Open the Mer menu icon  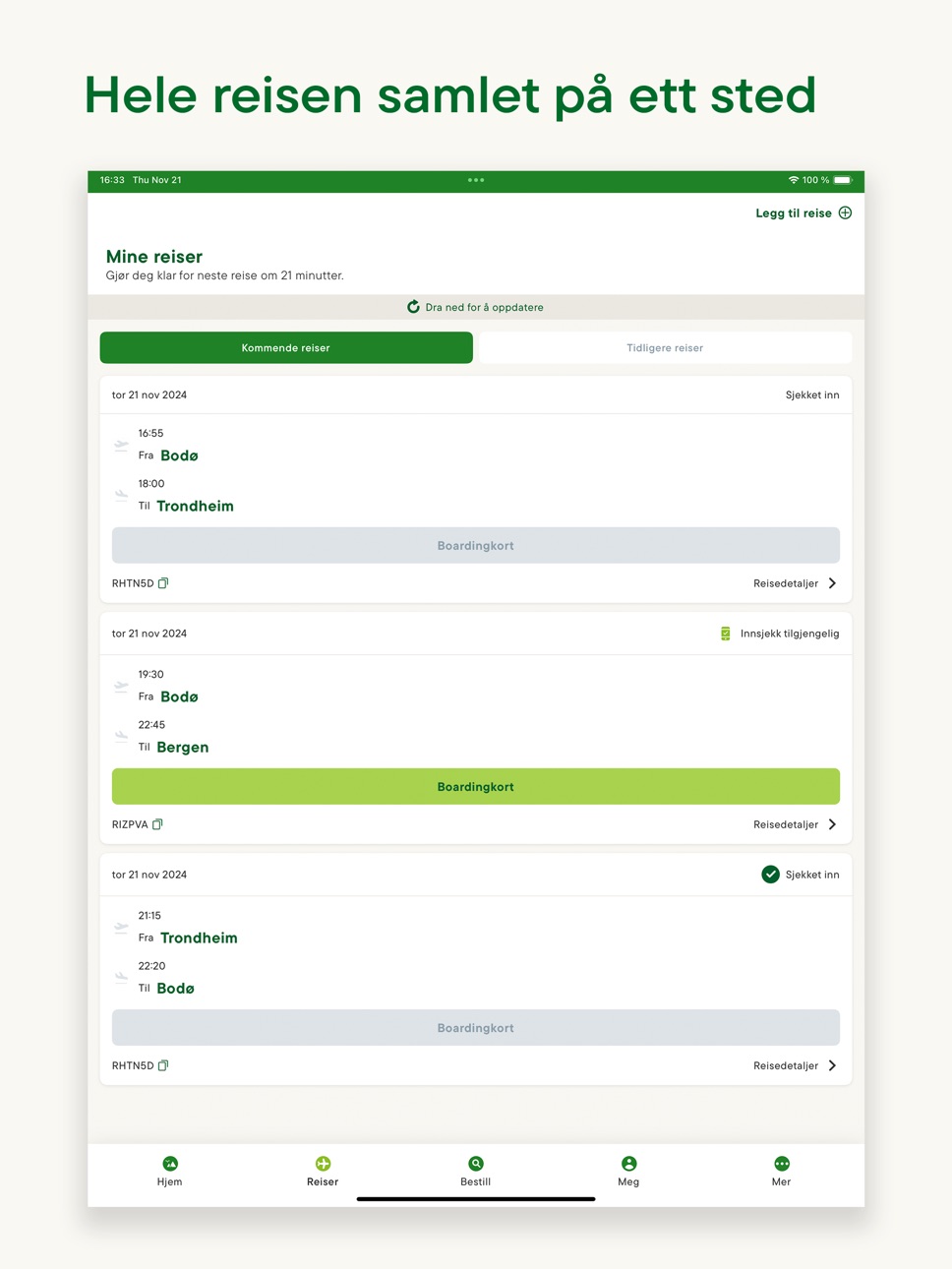click(782, 1164)
